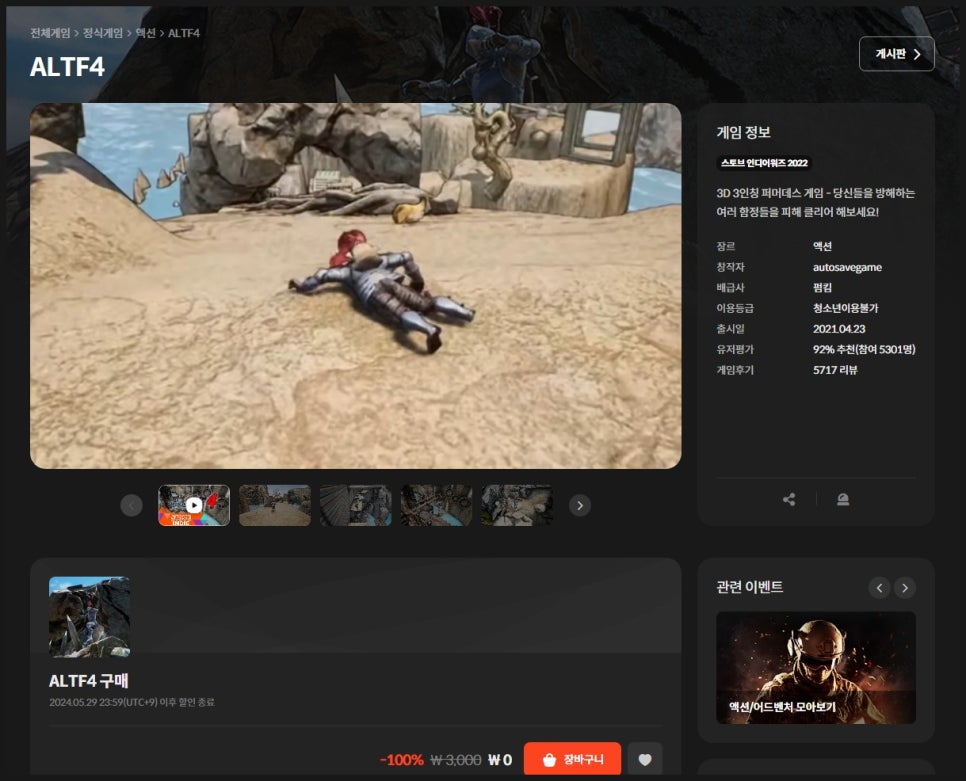The height and width of the screenshot is (781, 966).
Task: Click the 스토브 인디어워즈 2022 badge
Action: (764, 163)
